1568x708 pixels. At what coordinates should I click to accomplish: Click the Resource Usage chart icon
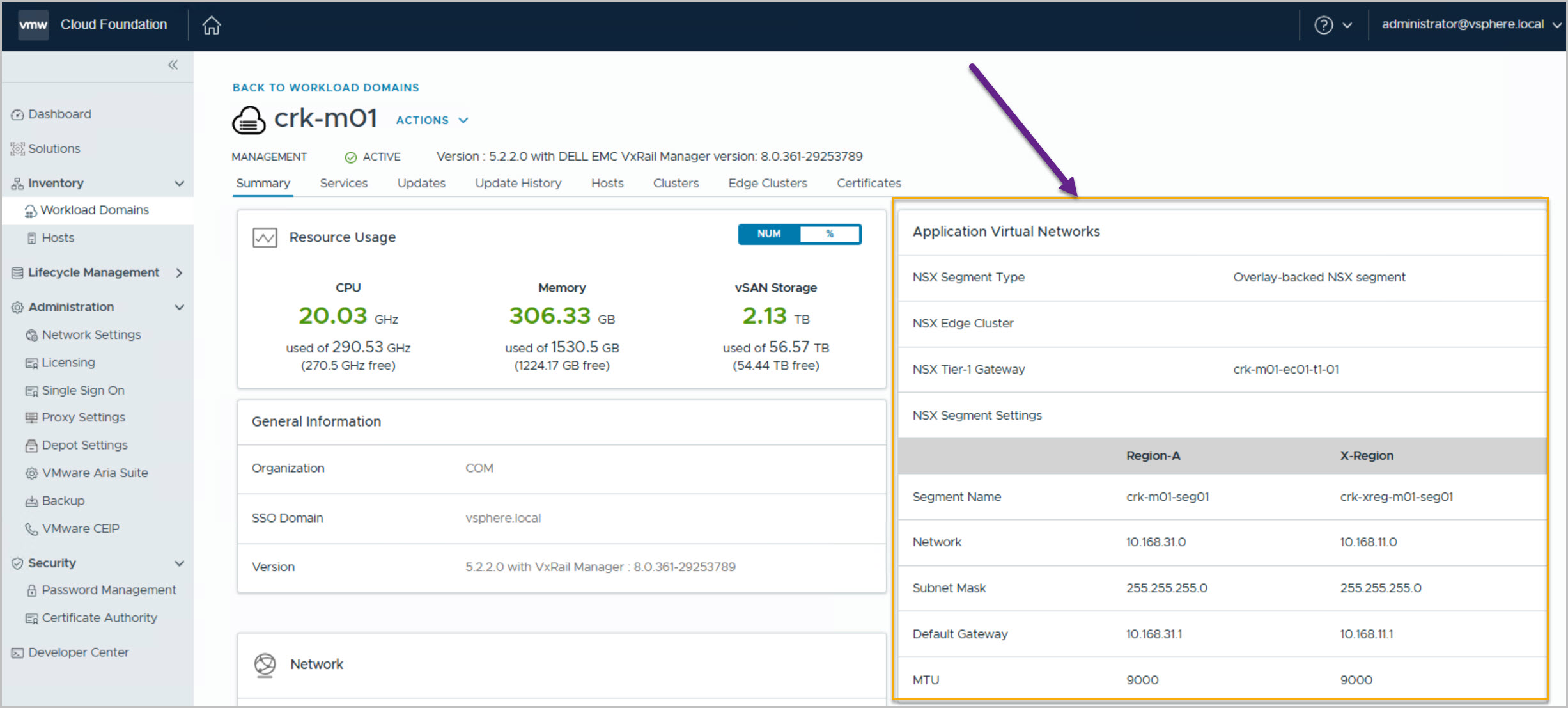[265, 238]
